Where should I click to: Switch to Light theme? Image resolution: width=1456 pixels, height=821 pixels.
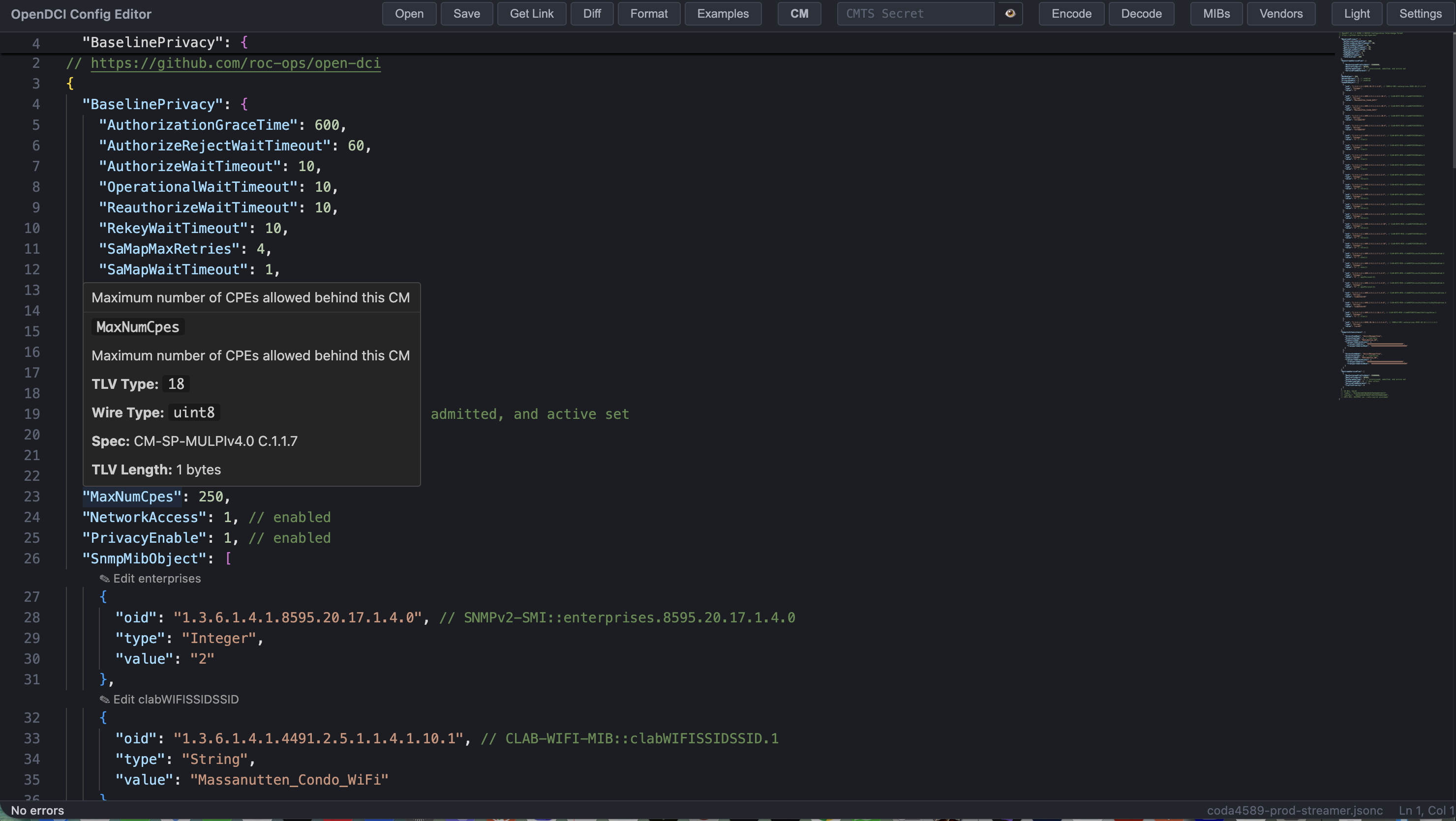pyautogui.click(x=1357, y=14)
